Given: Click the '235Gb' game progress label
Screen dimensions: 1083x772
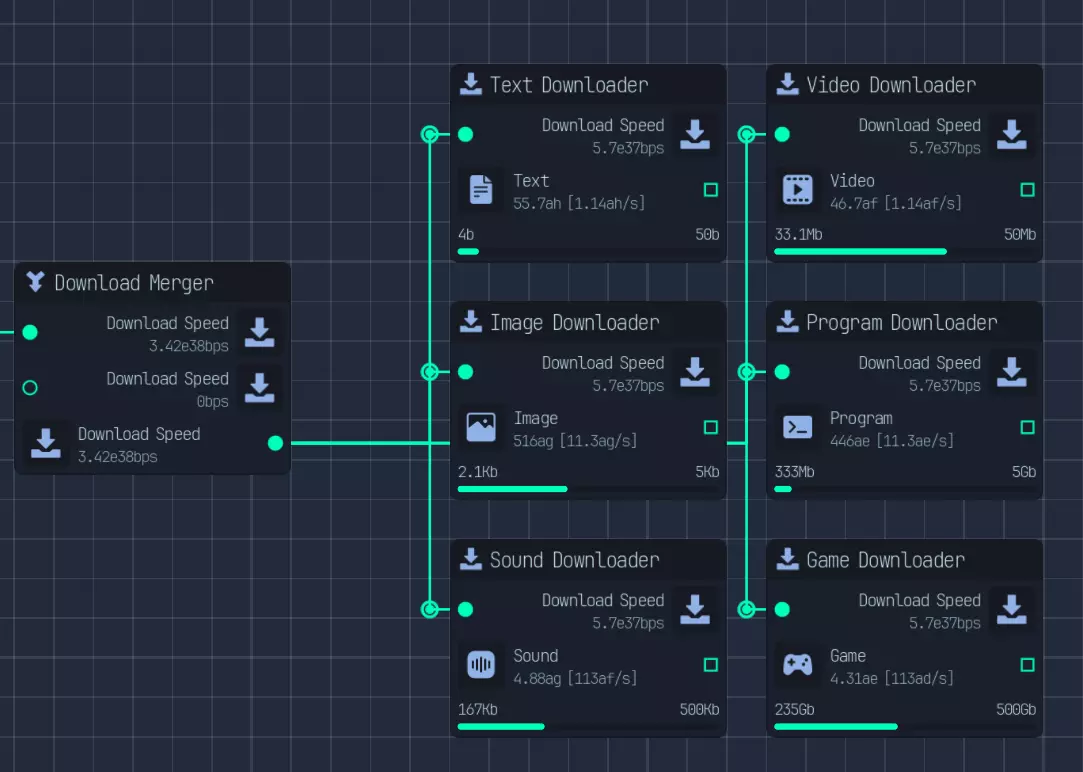Looking at the screenshot, I should 794,710.
